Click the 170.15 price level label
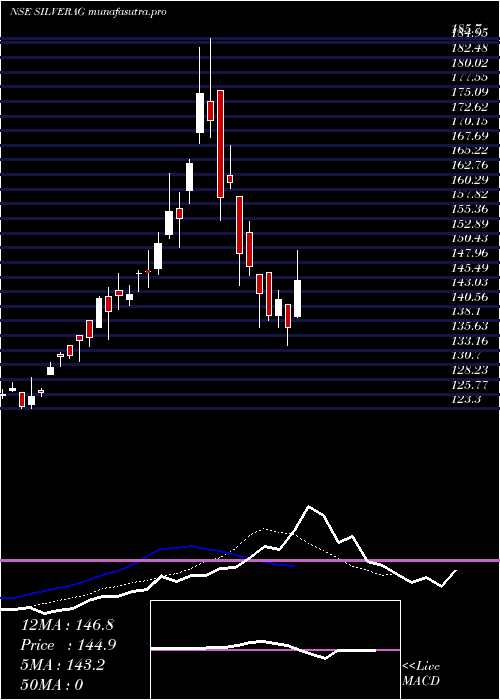 (469, 121)
